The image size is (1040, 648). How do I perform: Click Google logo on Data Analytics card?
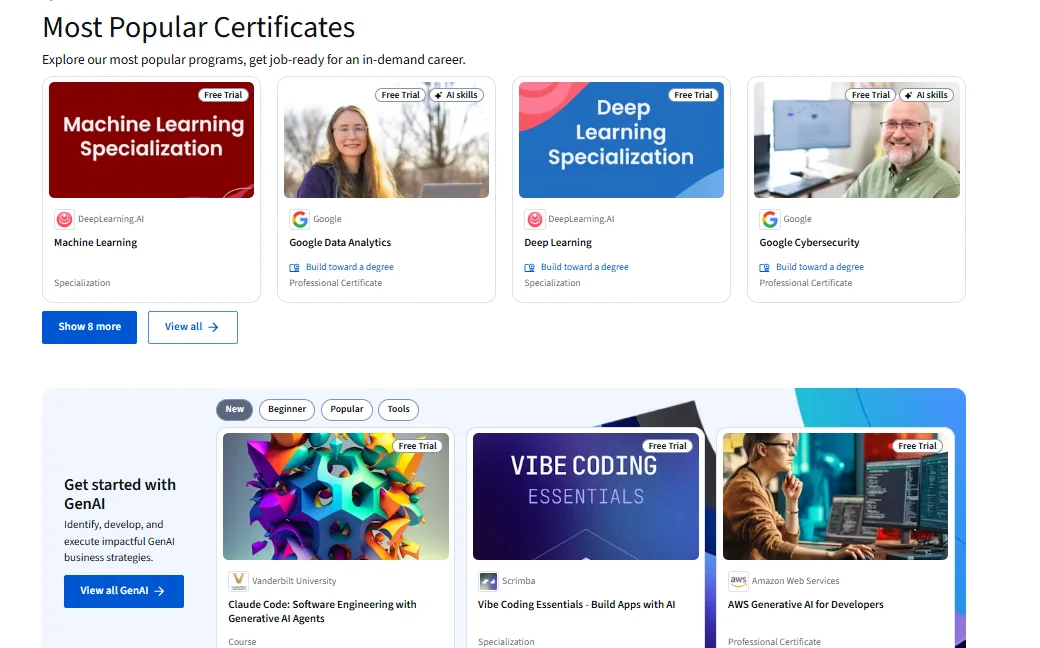(x=299, y=219)
